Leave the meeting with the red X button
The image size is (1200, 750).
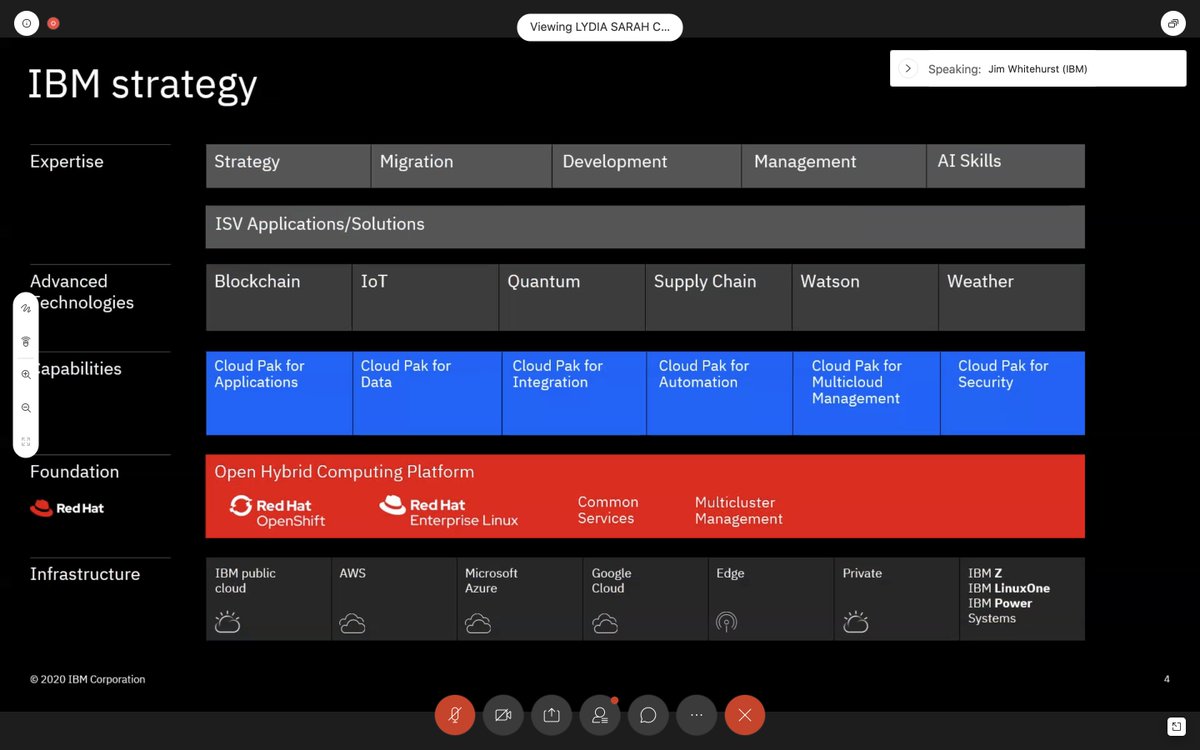click(x=744, y=715)
